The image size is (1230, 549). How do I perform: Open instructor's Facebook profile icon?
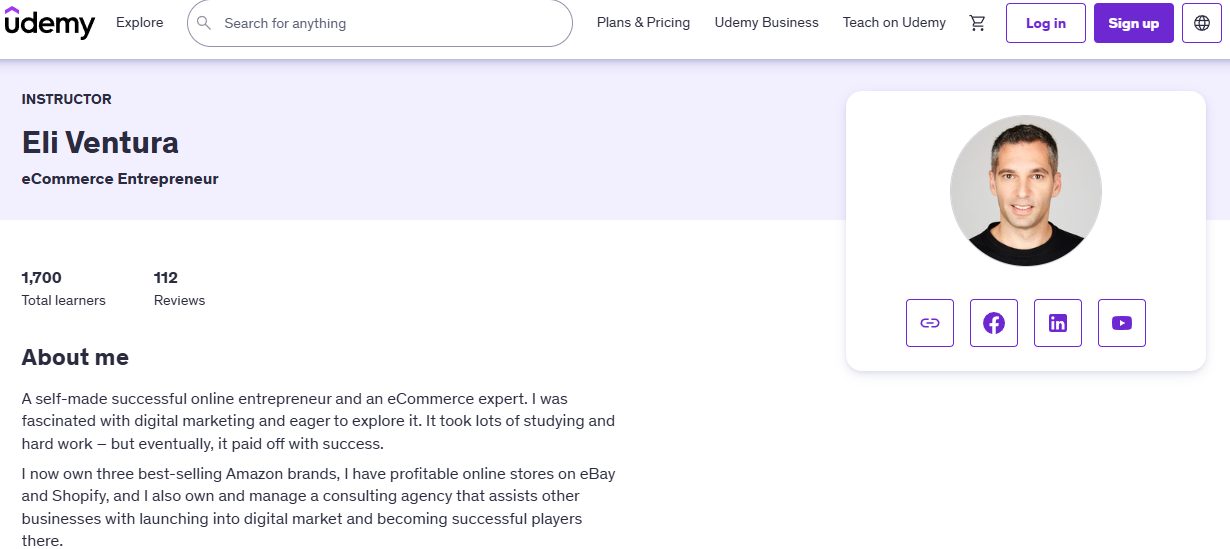point(994,323)
